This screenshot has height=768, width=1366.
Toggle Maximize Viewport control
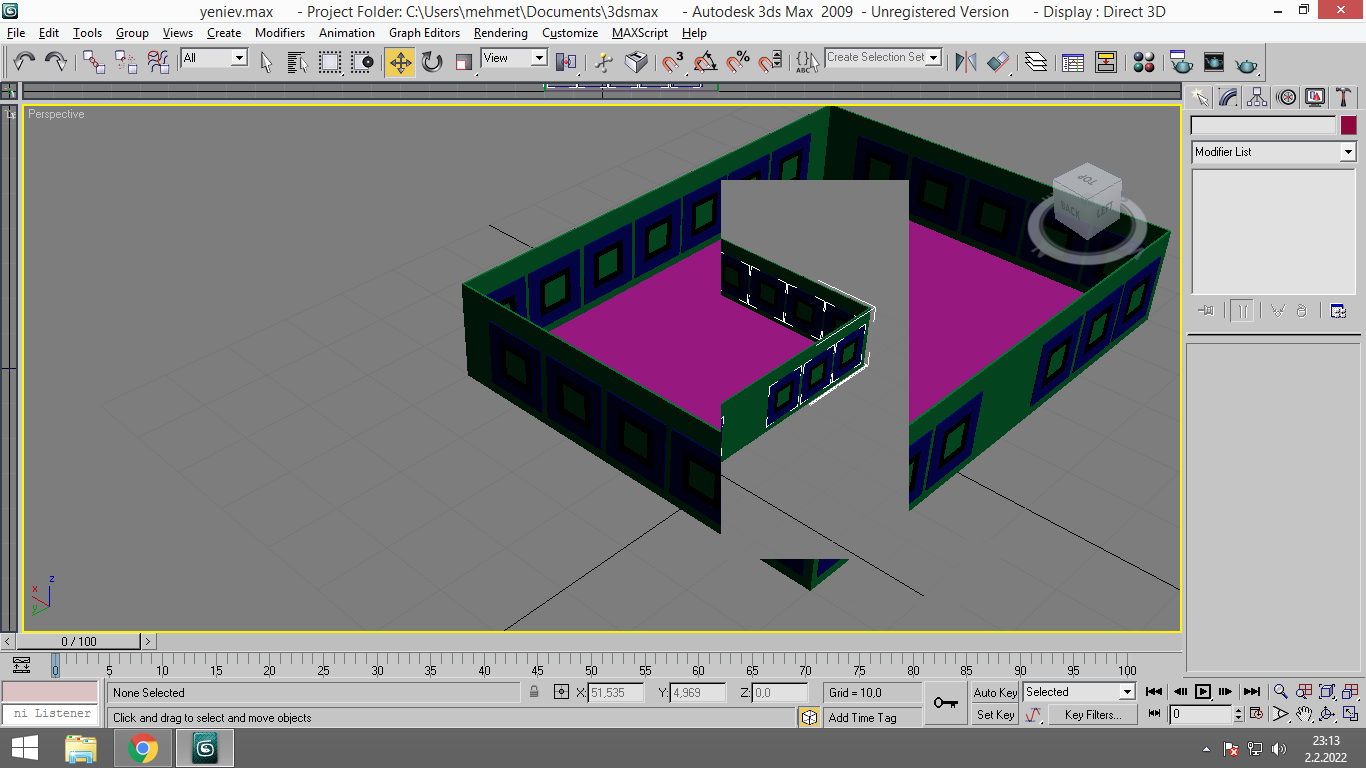[x=1350, y=714]
